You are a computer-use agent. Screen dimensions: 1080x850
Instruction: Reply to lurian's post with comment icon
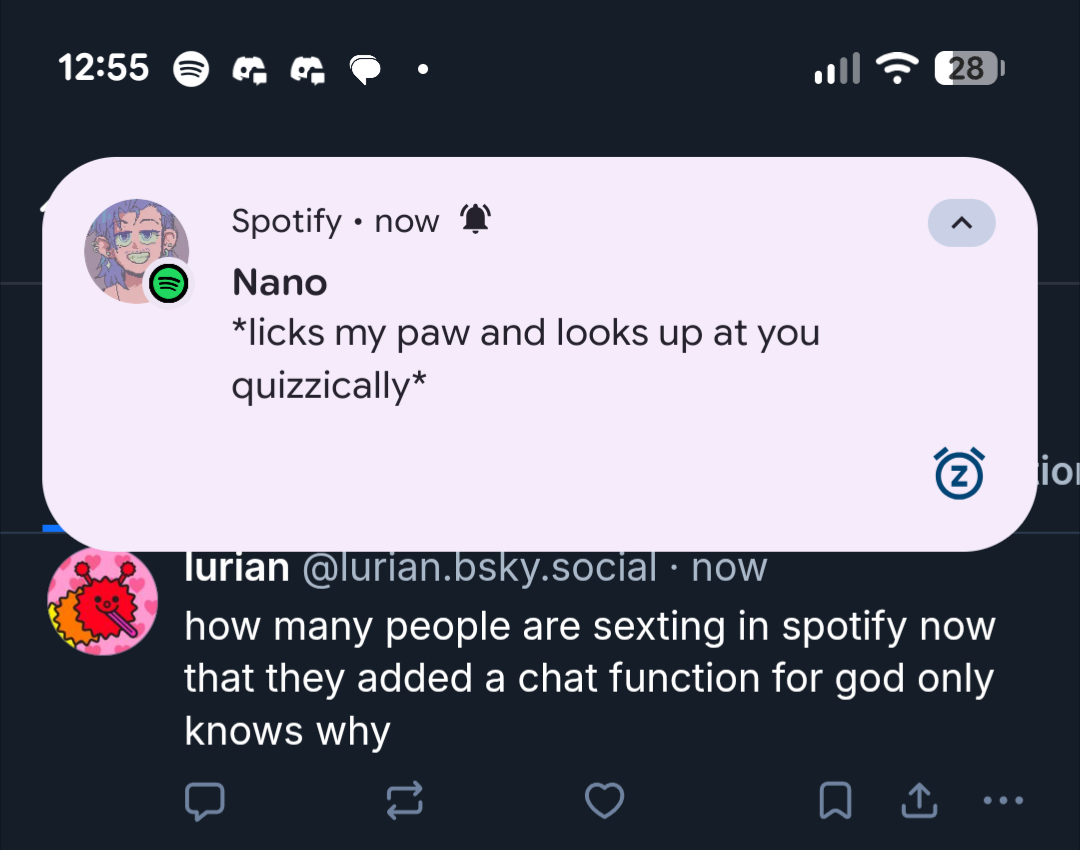(204, 799)
